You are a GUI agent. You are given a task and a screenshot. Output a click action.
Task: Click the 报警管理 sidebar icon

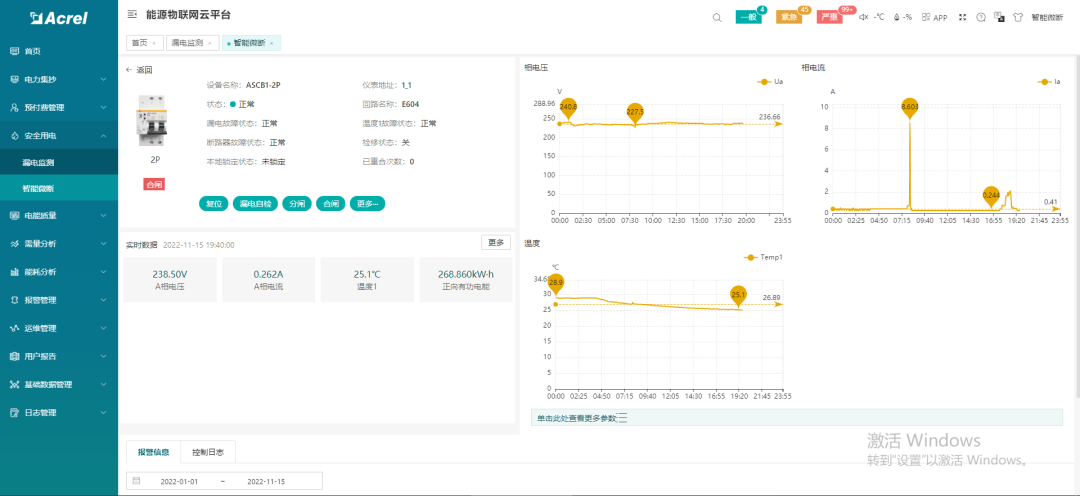click(x=14, y=300)
